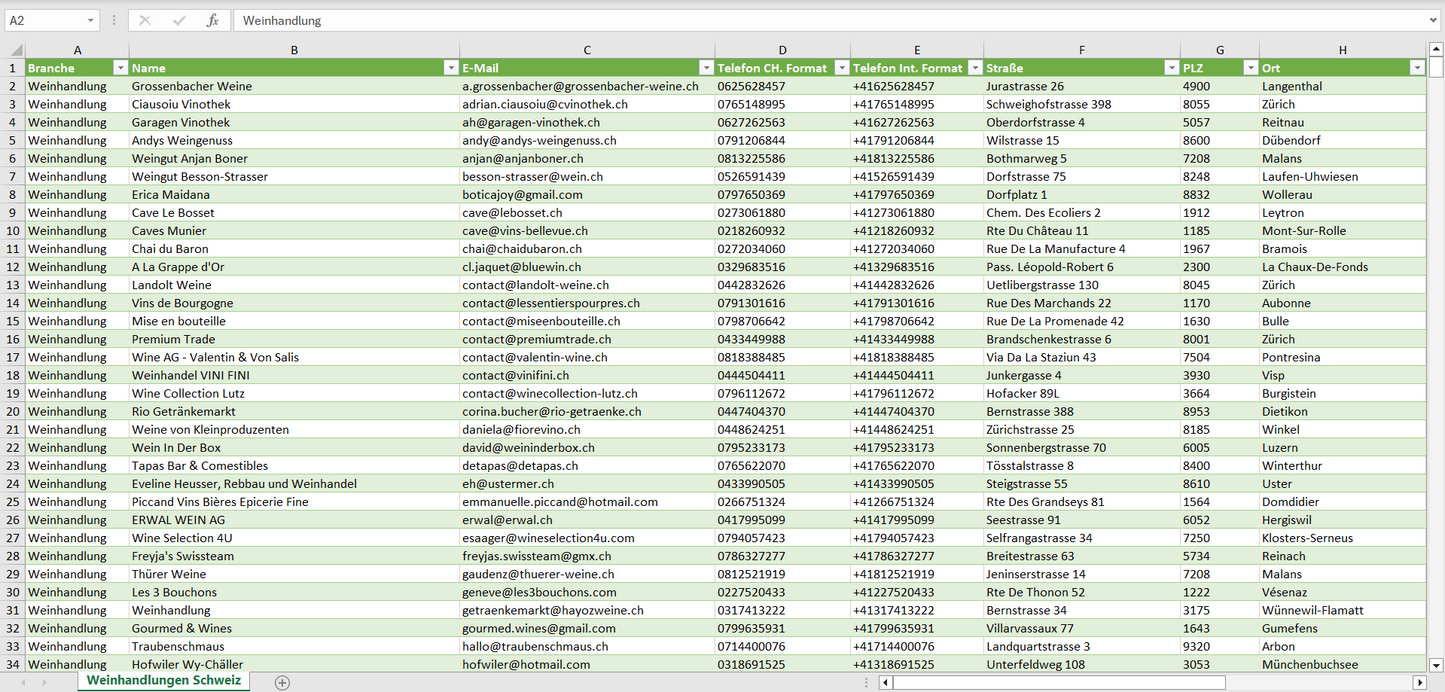The width and height of the screenshot is (1445, 692).
Task: Click the vertical scrollbar down arrow
Action: pyautogui.click(x=1436, y=664)
